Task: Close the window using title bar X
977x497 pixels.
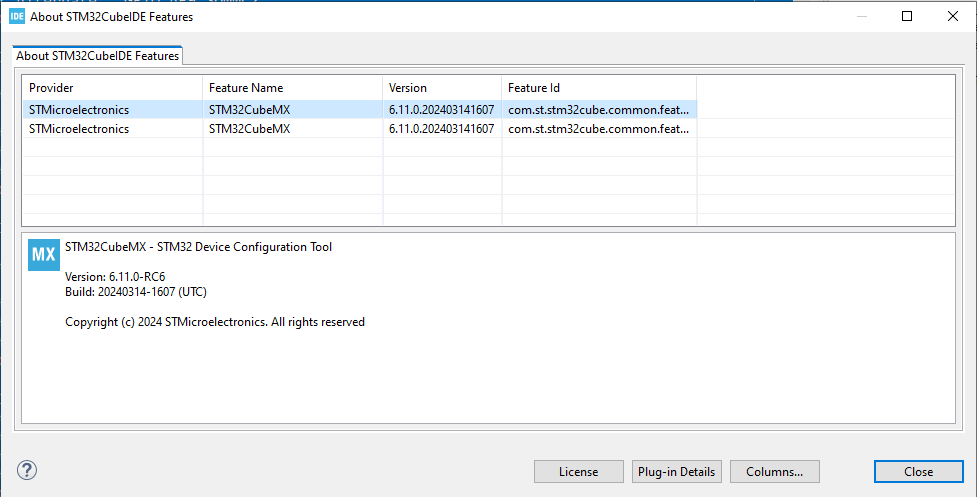Action: coord(953,16)
